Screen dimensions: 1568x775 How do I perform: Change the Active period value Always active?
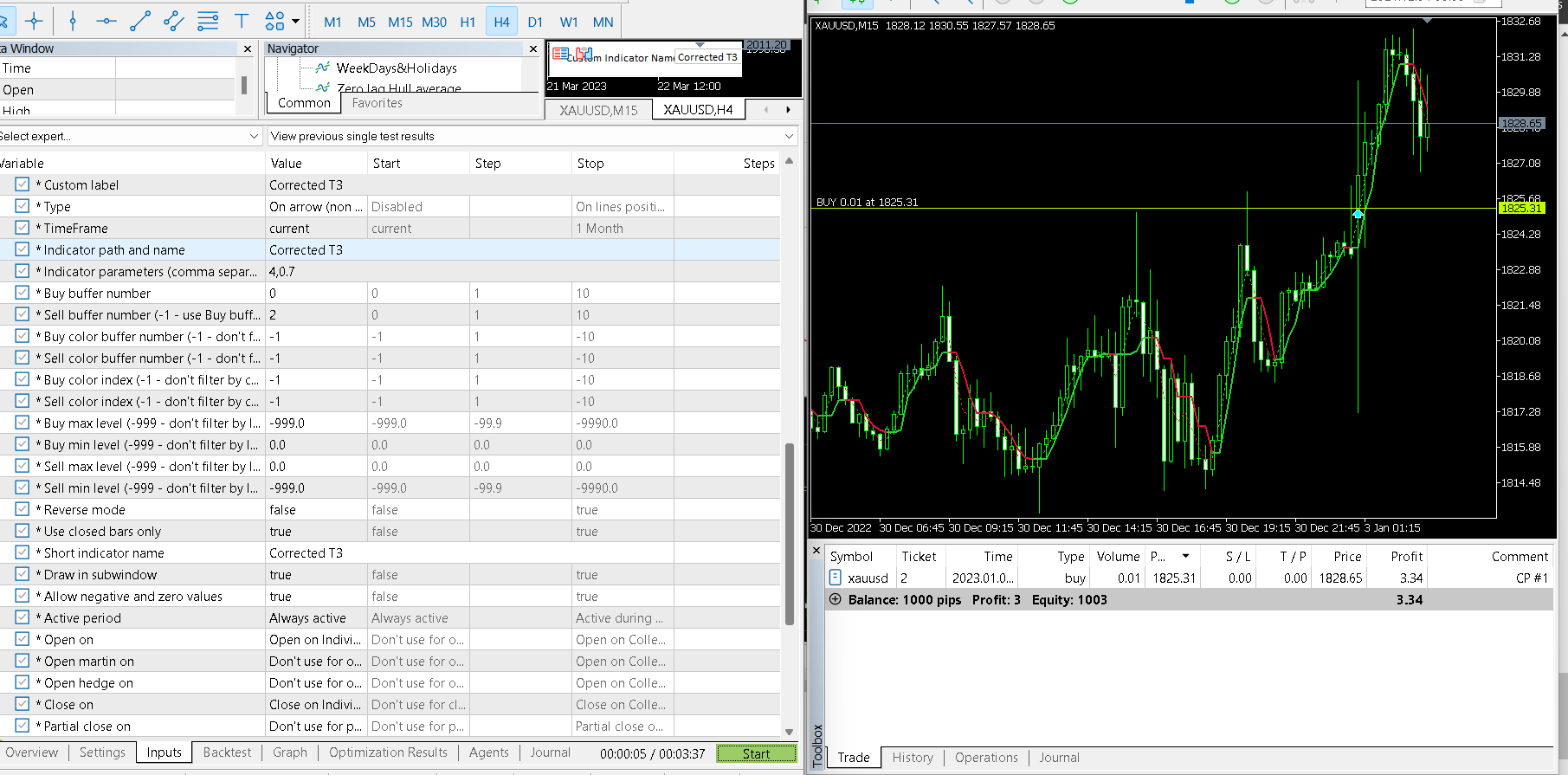(x=316, y=617)
